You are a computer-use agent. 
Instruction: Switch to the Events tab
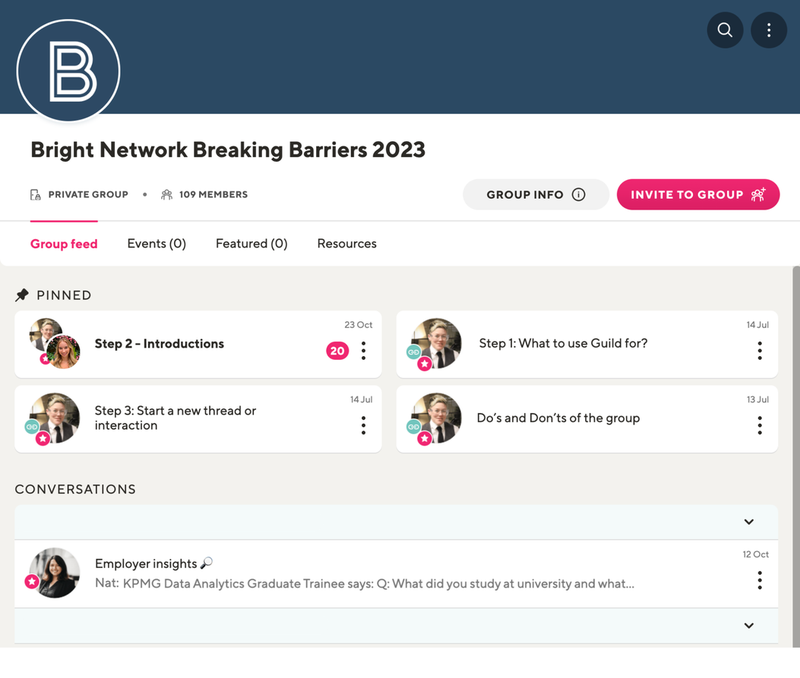click(x=156, y=243)
